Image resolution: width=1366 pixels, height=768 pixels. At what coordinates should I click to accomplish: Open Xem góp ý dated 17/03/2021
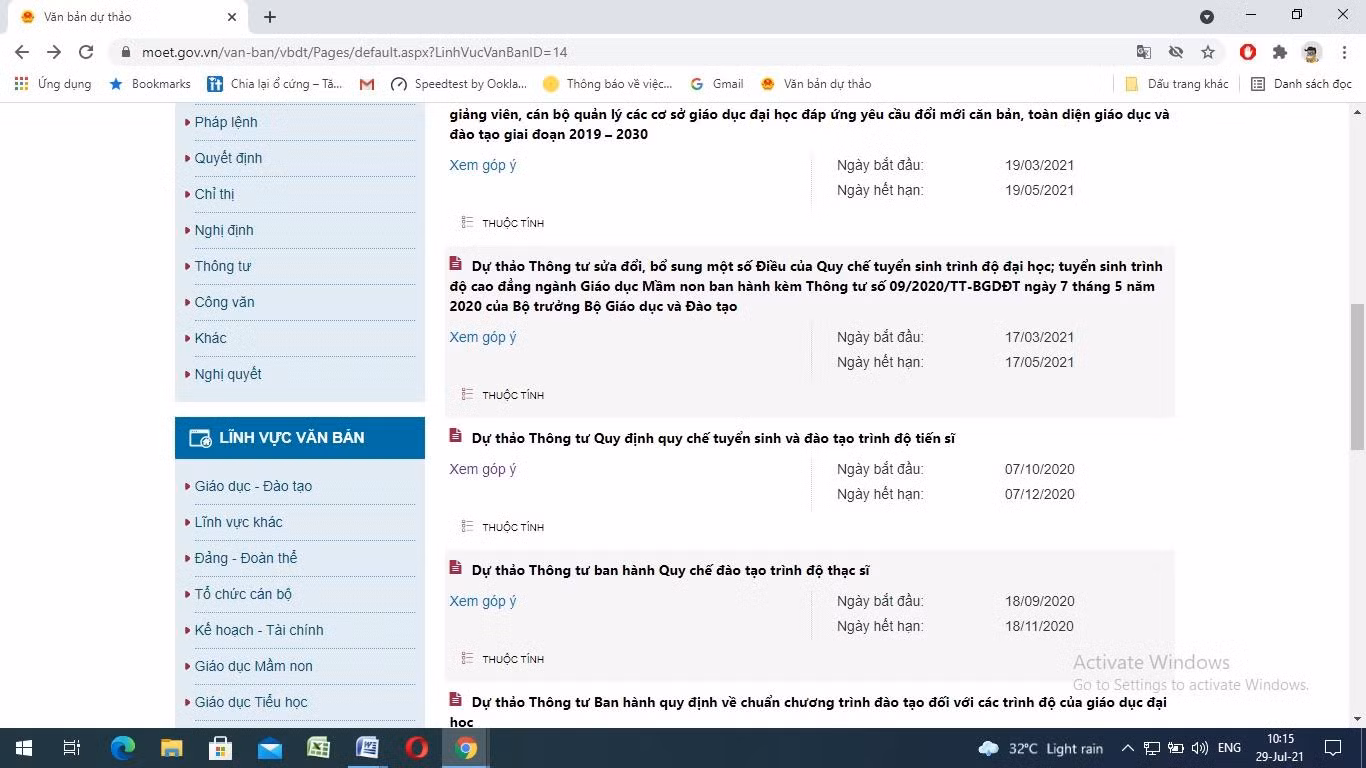pyautogui.click(x=483, y=337)
